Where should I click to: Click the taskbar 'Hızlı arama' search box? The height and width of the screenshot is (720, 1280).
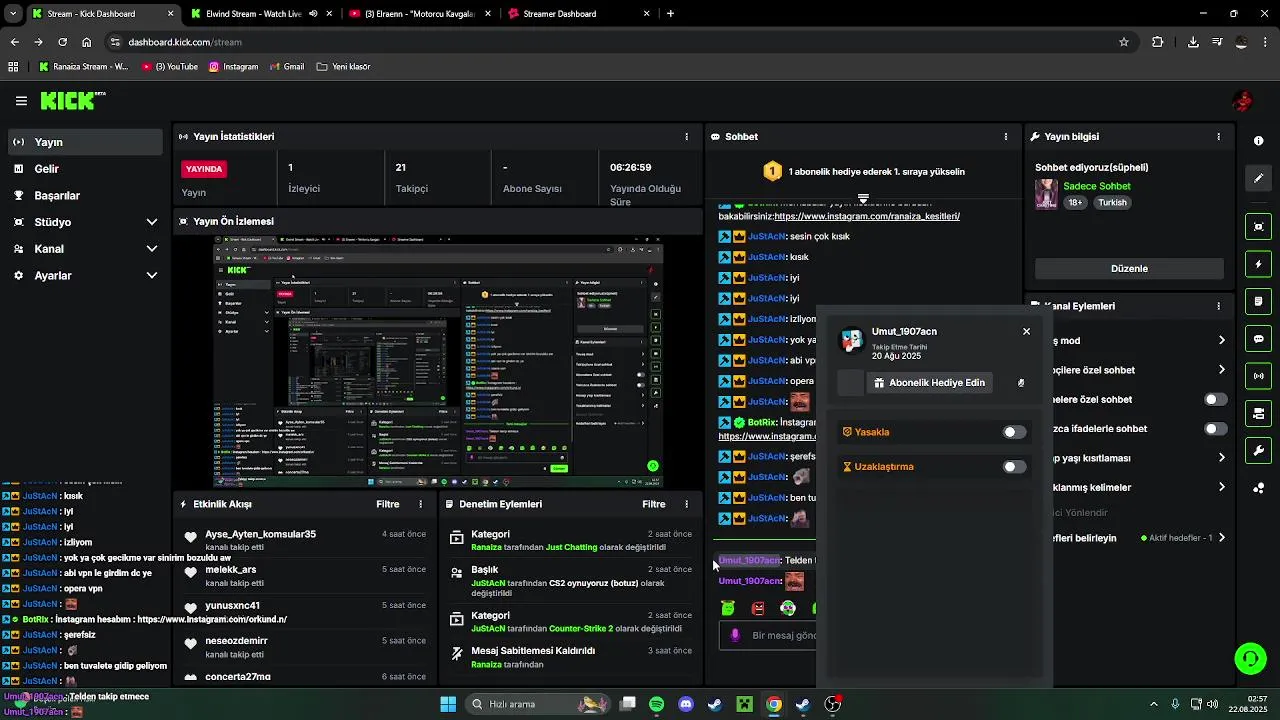coord(540,704)
